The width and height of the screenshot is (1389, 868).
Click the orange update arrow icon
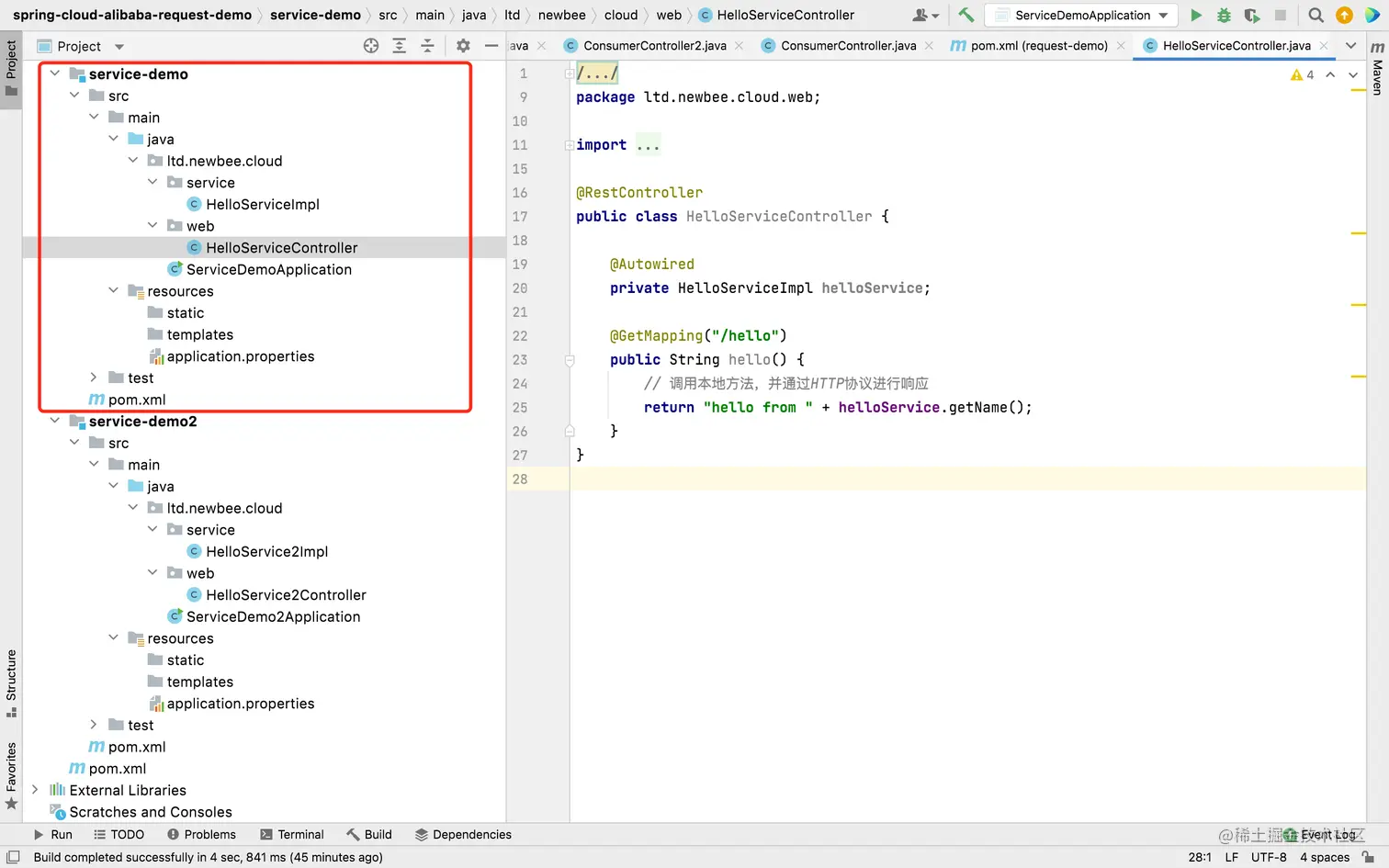(x=1344, y=15)
